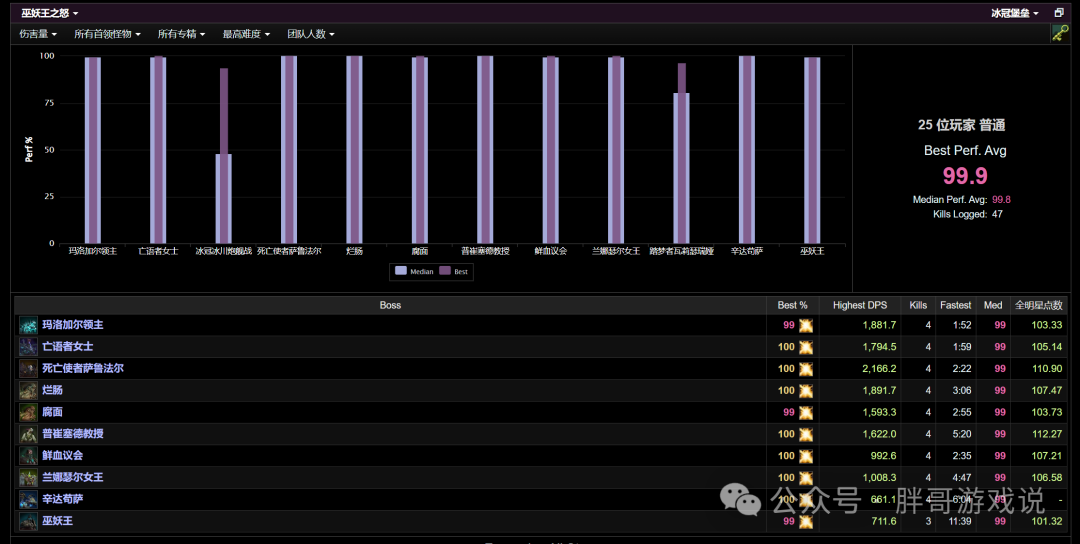Sort table by Best % column

tap(792, 305)
